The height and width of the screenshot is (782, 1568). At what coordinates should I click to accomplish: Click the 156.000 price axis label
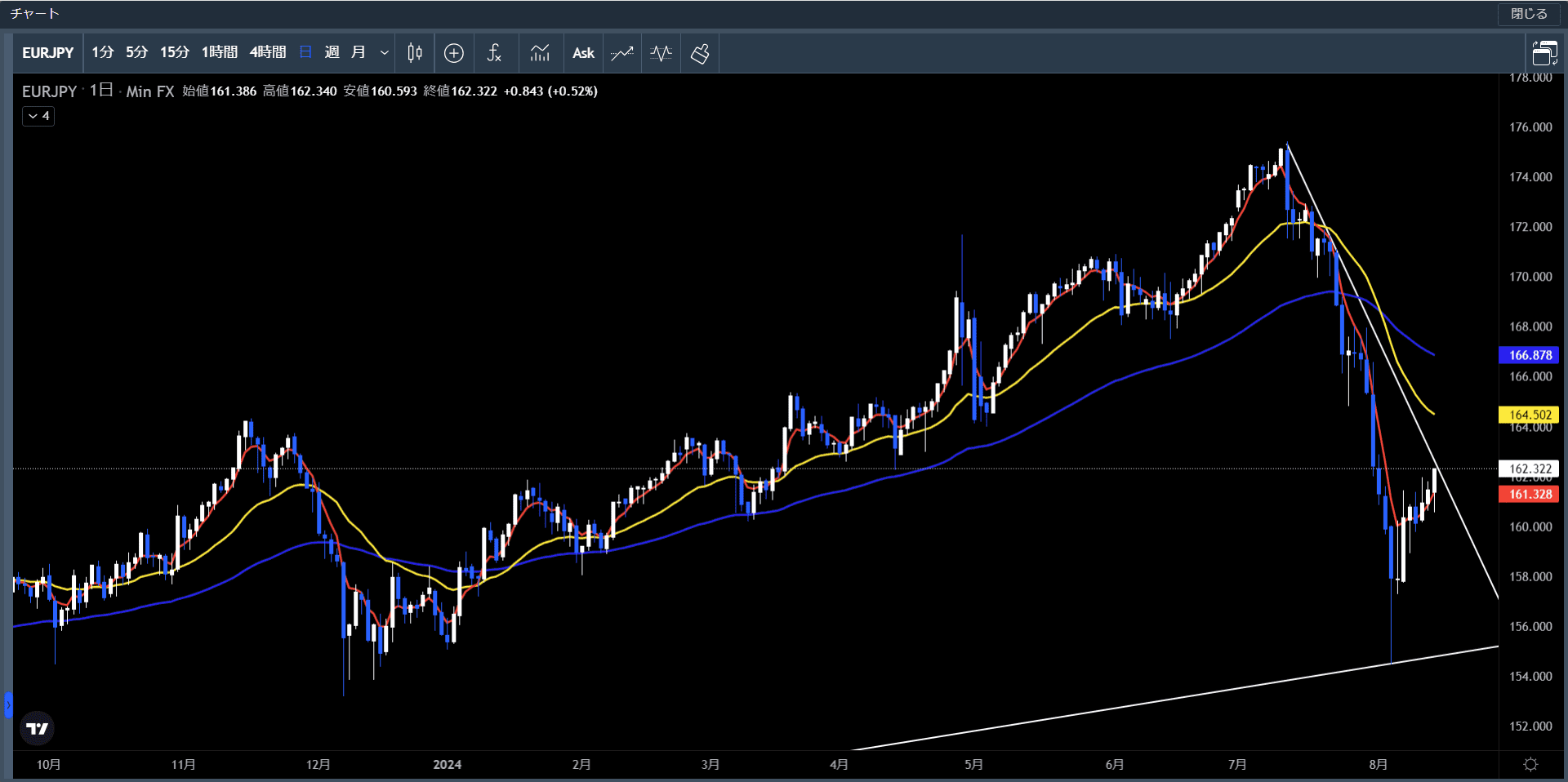click(1530, 627)
